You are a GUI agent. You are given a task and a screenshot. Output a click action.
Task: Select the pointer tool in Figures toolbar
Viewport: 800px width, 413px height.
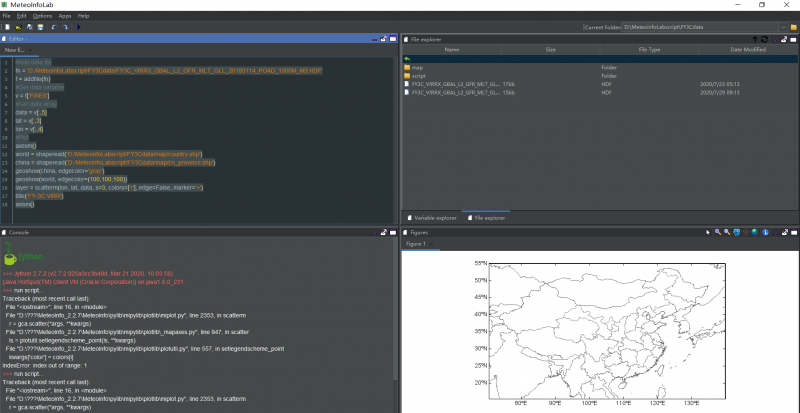[706, 232]
